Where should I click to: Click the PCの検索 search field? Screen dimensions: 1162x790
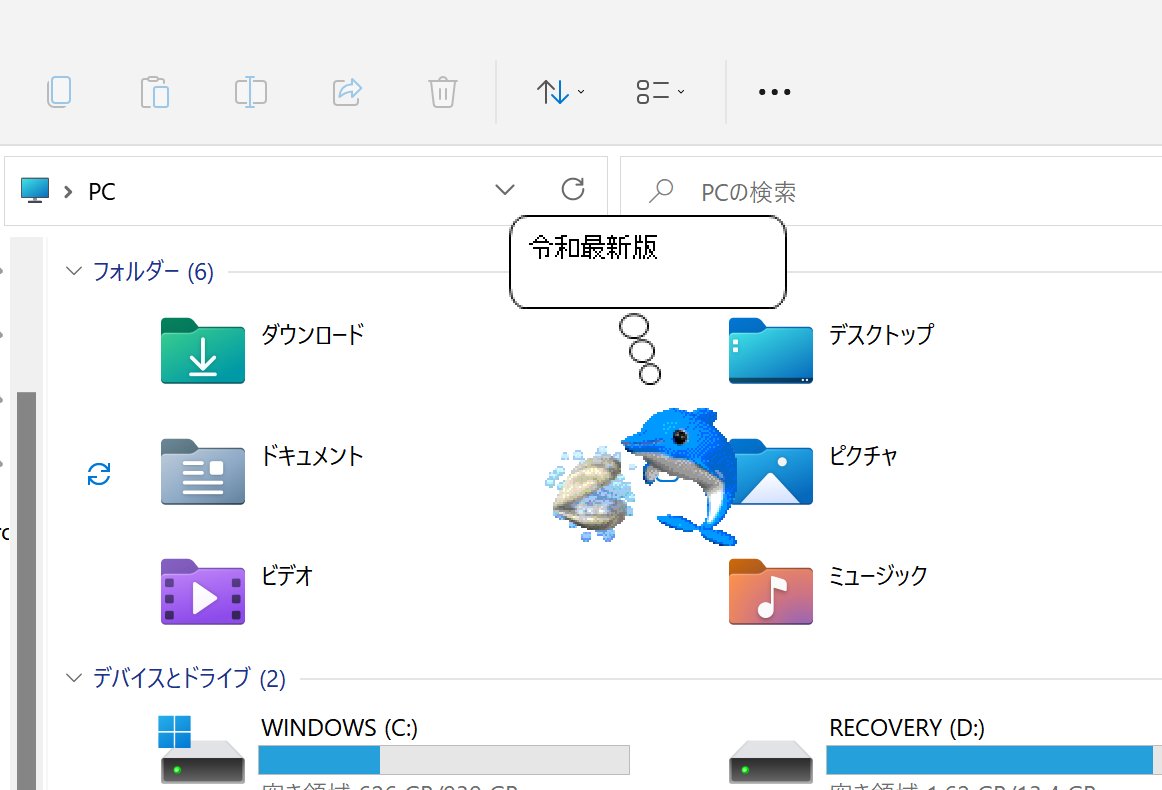[891, 191]
